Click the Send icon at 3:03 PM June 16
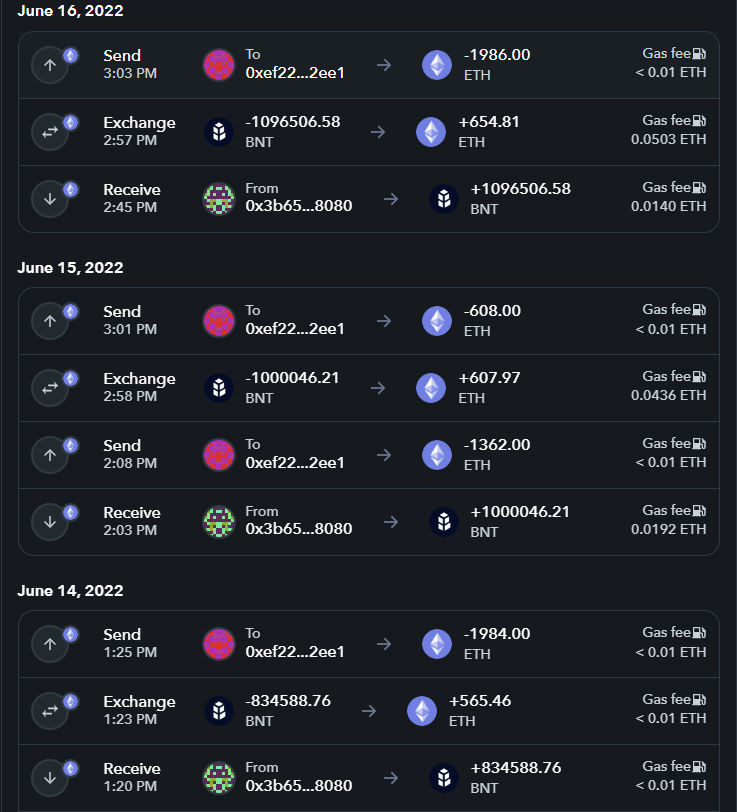The width and height of the screenshot is (737, 812). tap(50, 65)
